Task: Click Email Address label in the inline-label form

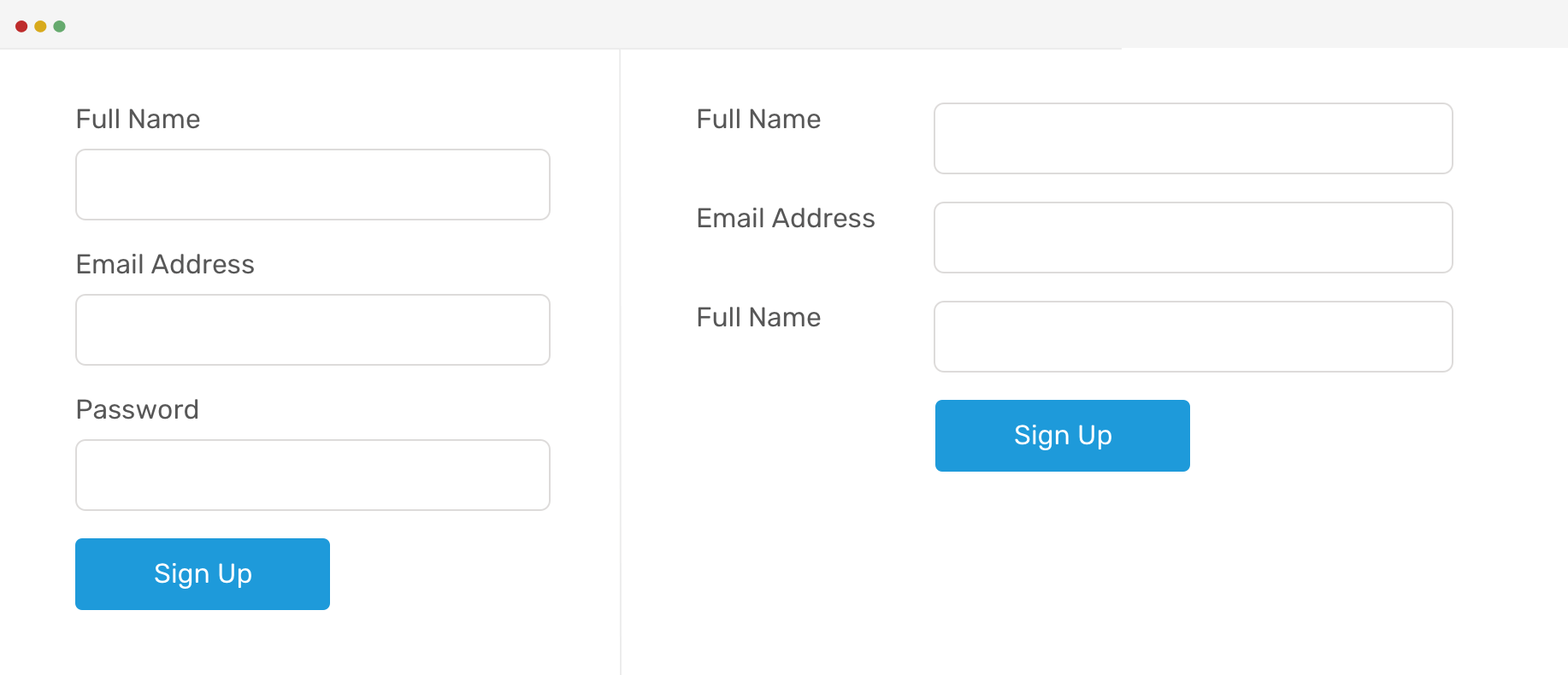Action: point(786,218)
